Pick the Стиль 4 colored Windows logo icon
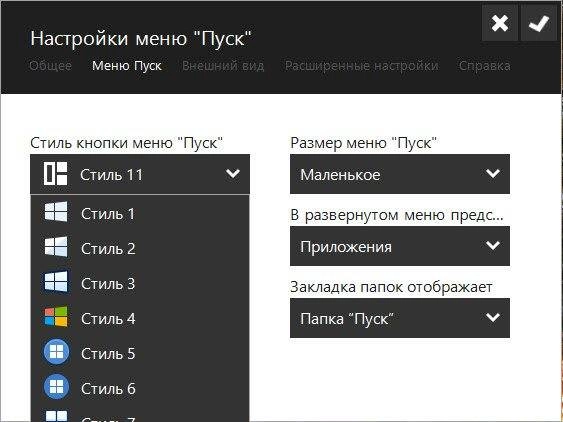This screenshot has width=563, height=422. pos(56,316)
